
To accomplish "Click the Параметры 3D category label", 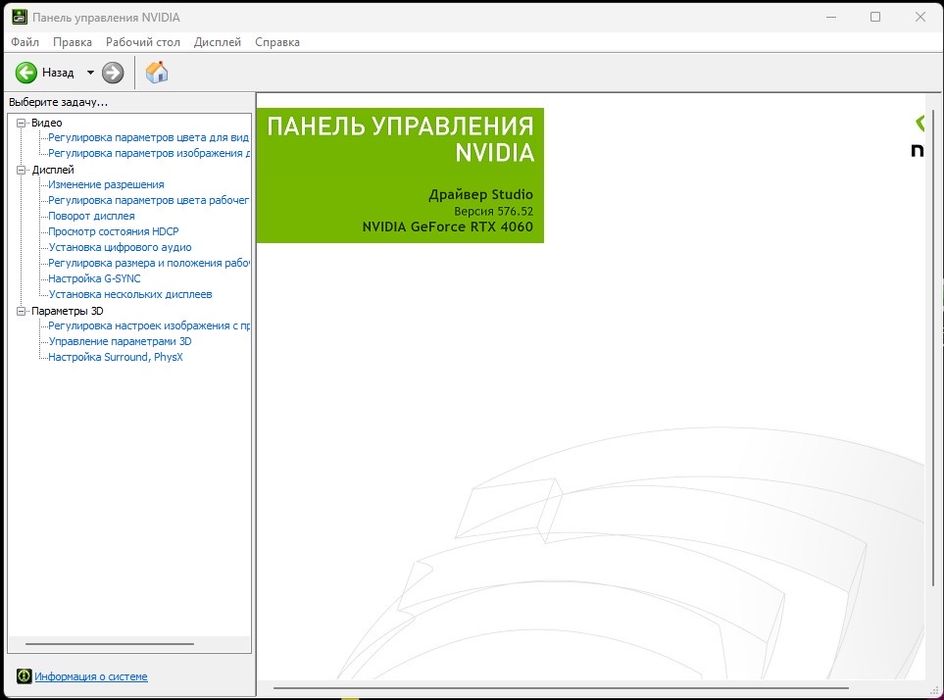I will [67, 311].
